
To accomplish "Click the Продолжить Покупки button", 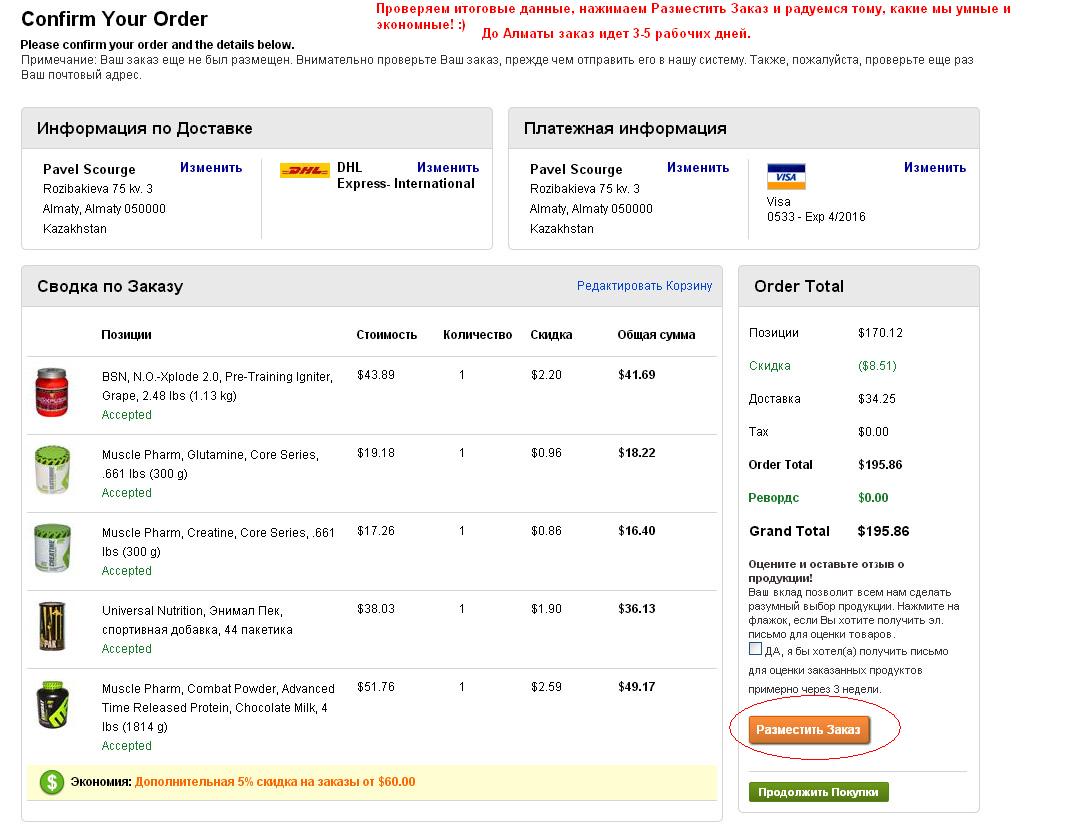I will pyautogui.click(x=818, y=792).
